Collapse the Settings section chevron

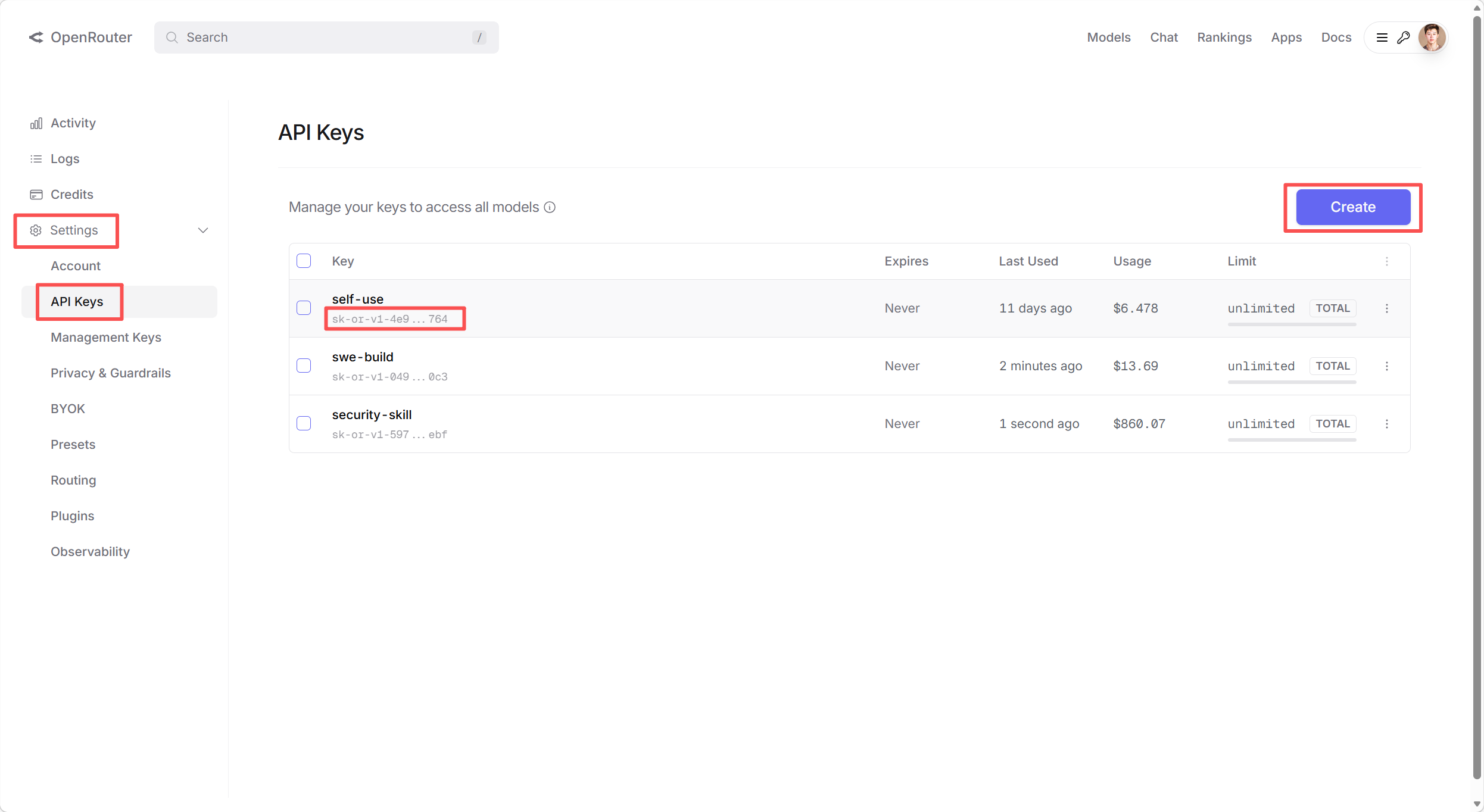click(x=202, y=230)
